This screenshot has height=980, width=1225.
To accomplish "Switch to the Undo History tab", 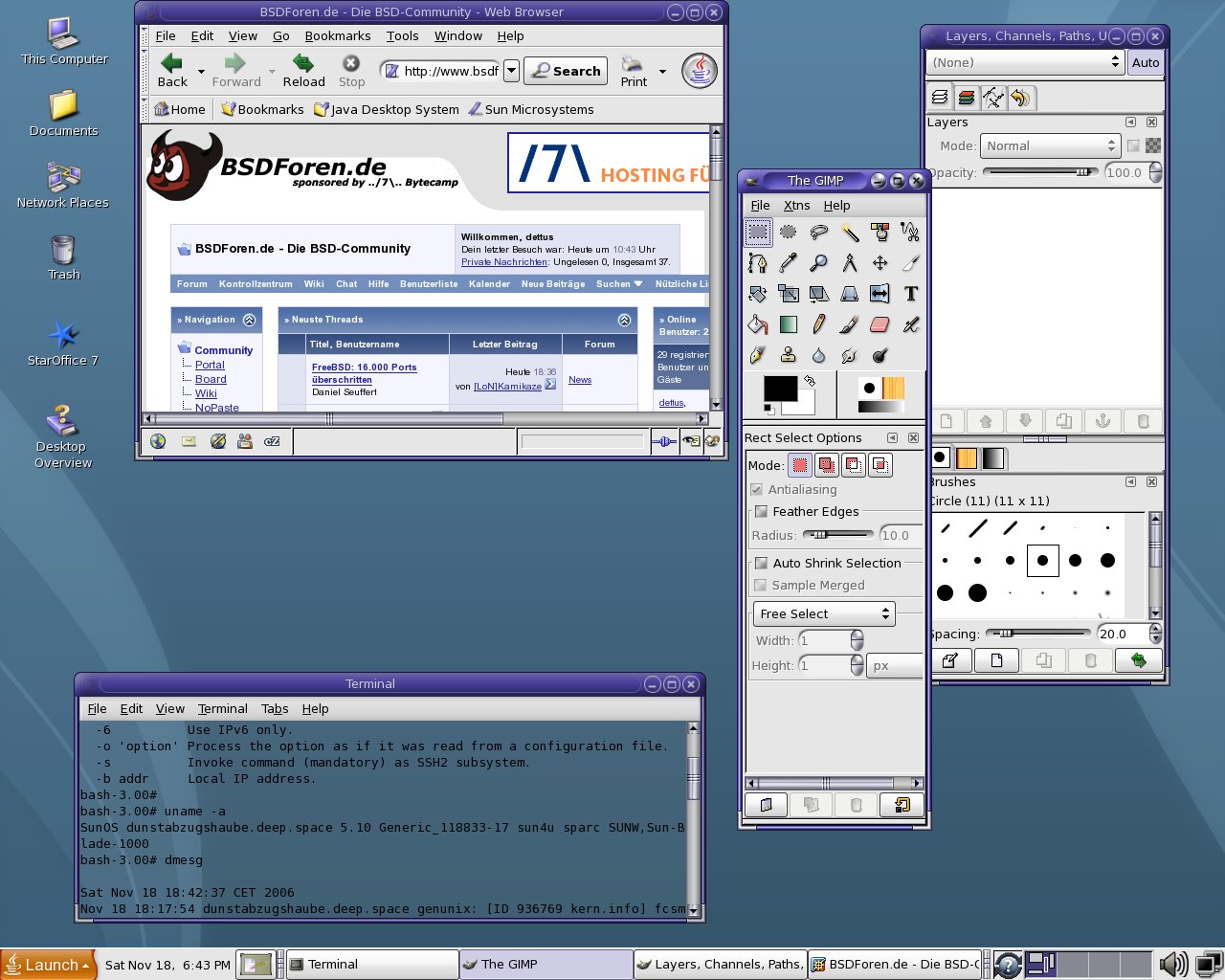I will (1020, 98).
